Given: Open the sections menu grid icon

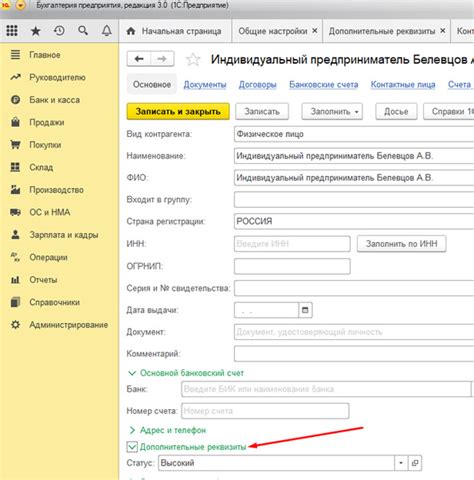Looking at the screenshot, I should [12, 31].
